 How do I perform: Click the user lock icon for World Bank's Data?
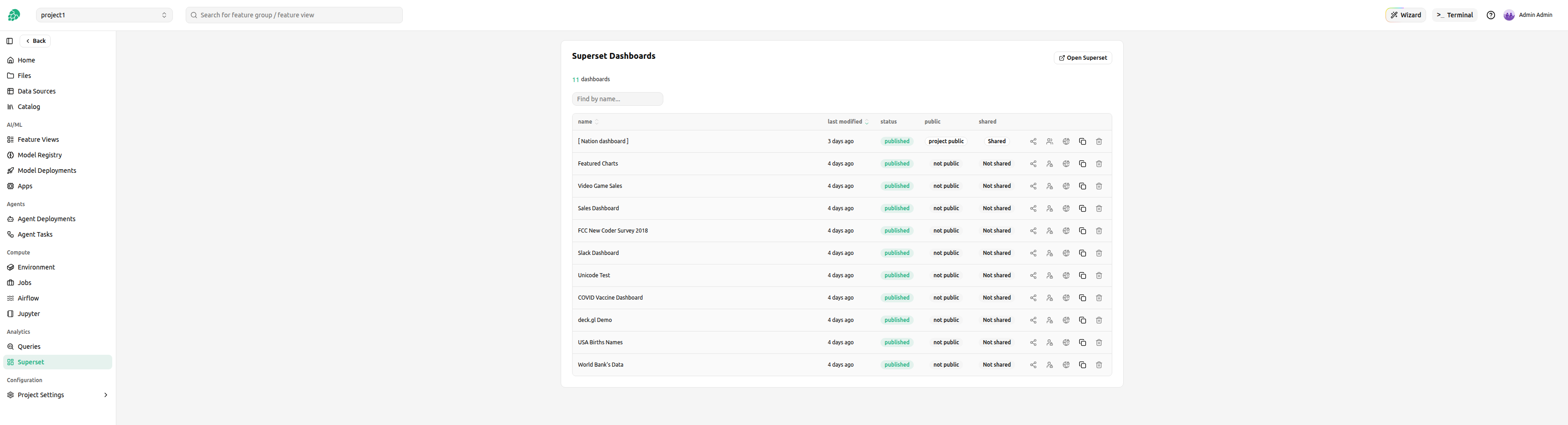pyautogui.click(x=1049, y=365)
